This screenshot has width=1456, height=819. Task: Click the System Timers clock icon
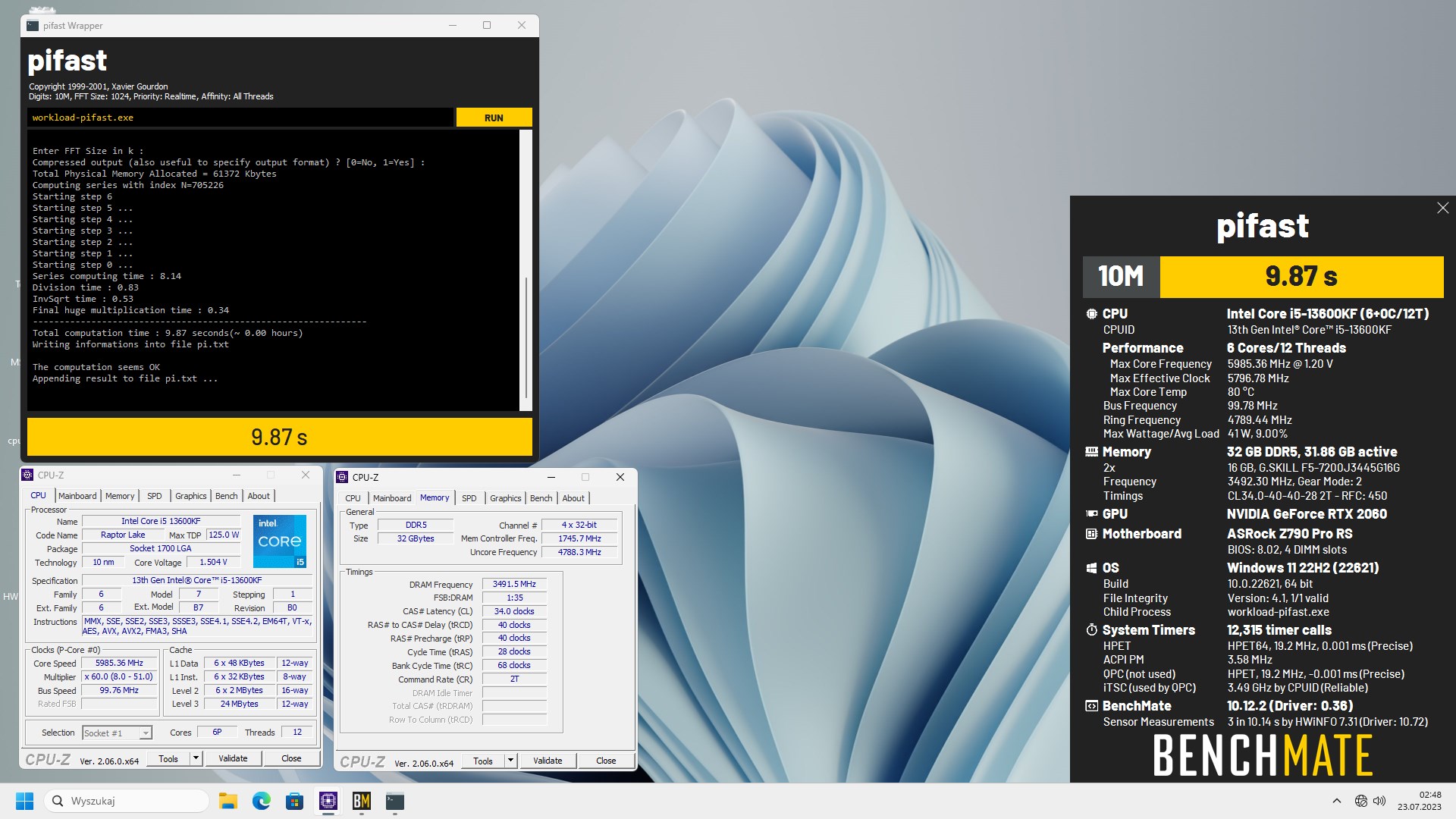click(x=1091, y=630)
